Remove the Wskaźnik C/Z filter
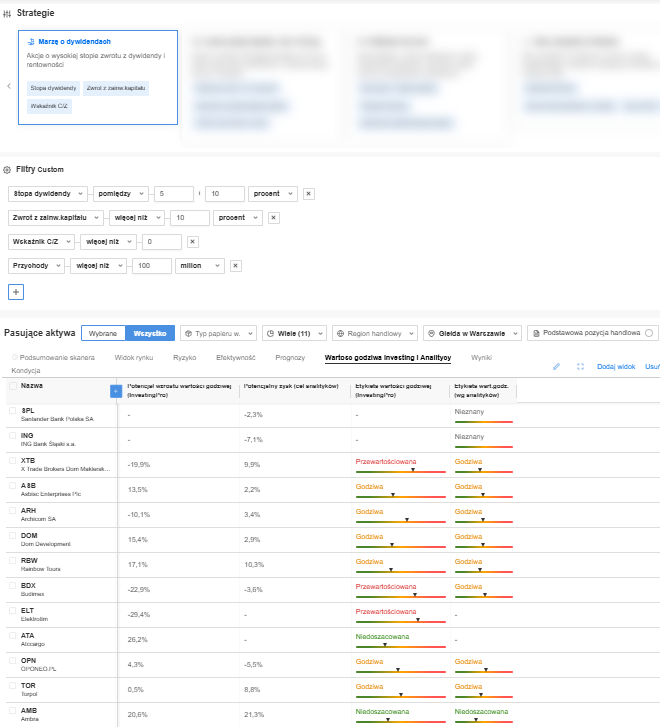Screen dimensions: 660x727 point(192,242)
